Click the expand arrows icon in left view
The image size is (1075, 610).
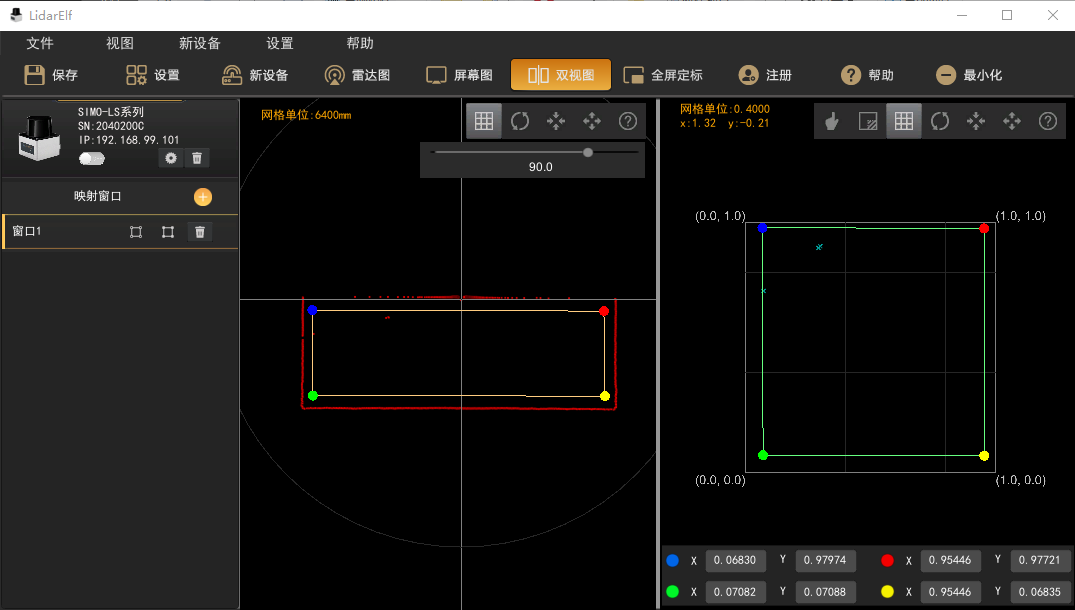(592, 121)
